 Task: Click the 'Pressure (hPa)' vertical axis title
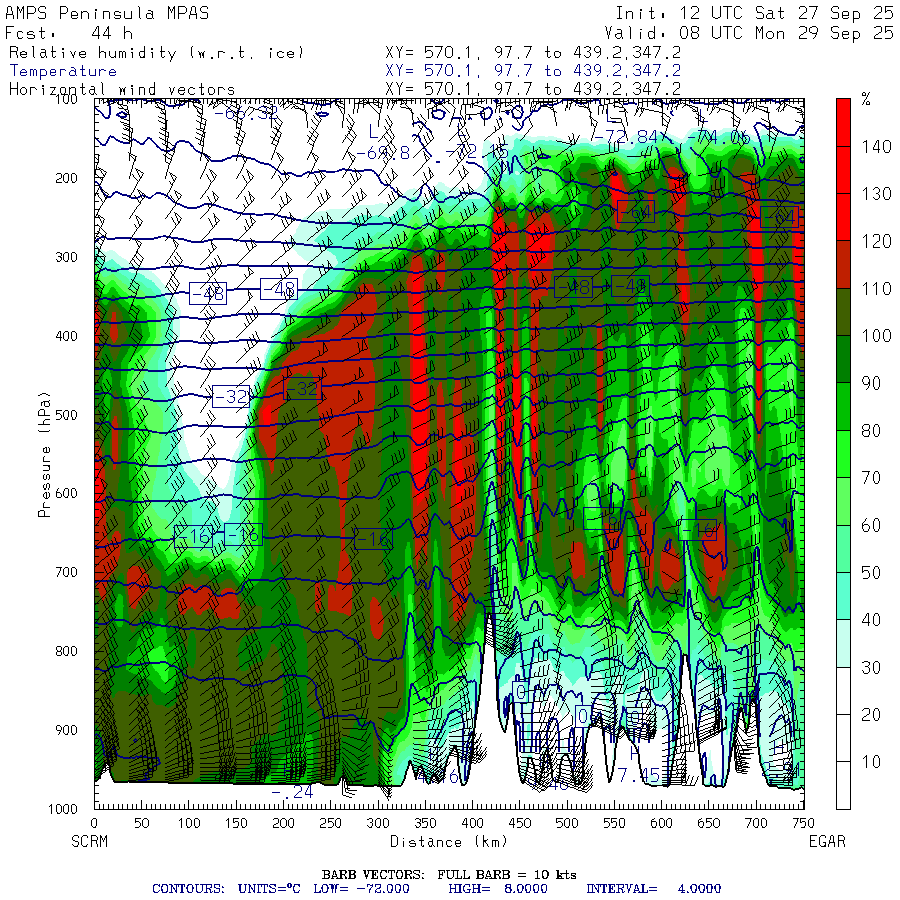44,455
